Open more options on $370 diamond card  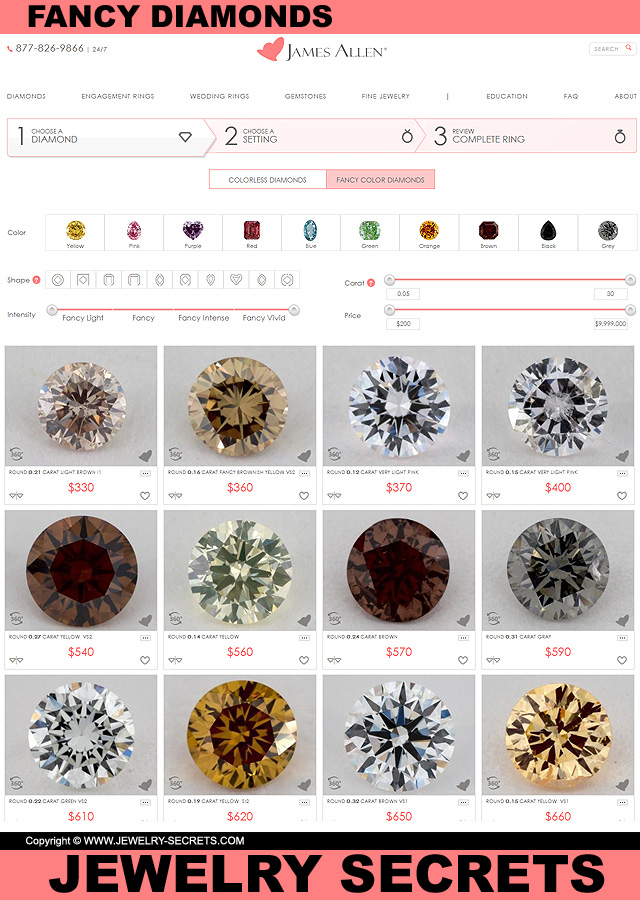pos(463,474)
